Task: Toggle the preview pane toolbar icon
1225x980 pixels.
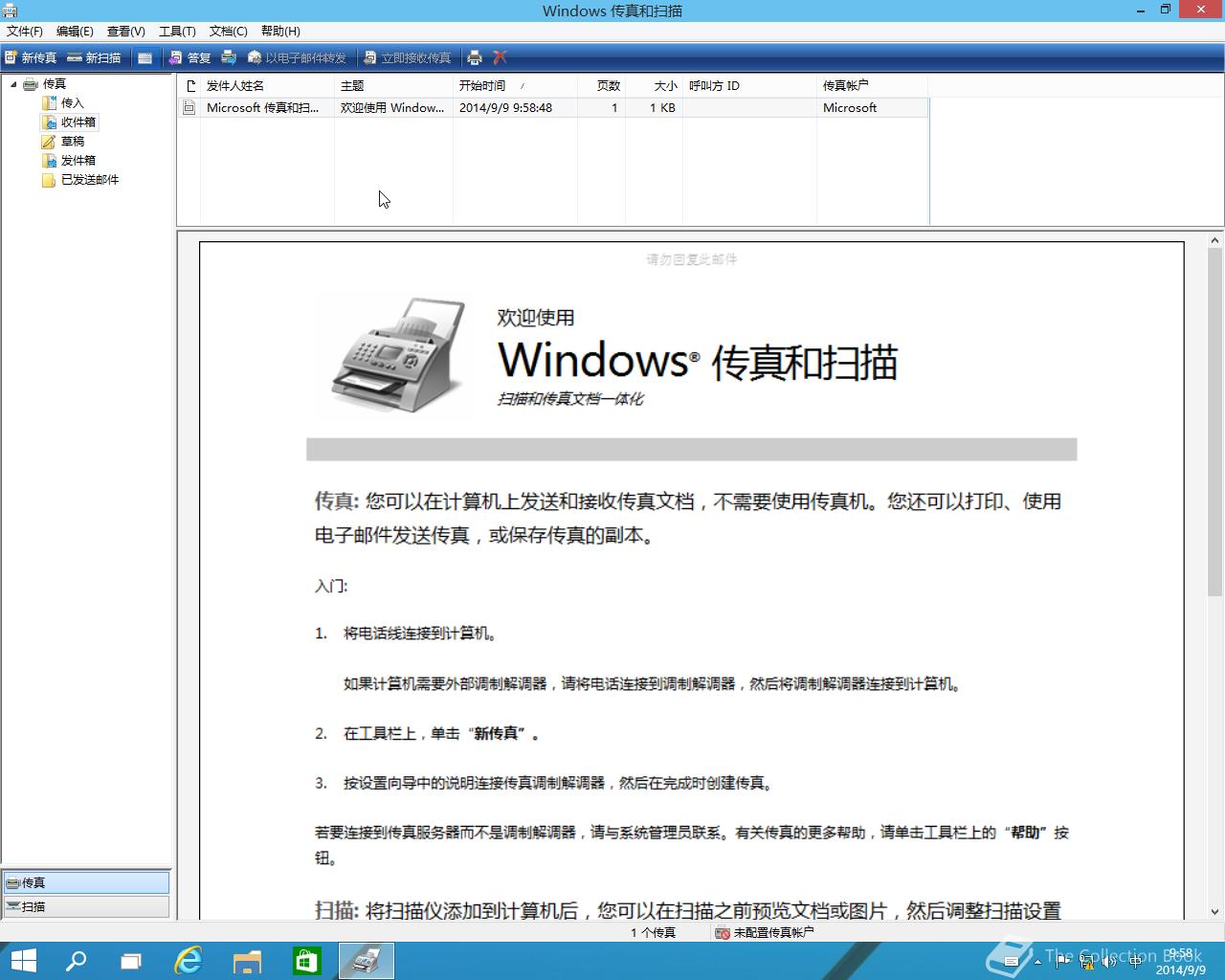Action: click(145, 57)
